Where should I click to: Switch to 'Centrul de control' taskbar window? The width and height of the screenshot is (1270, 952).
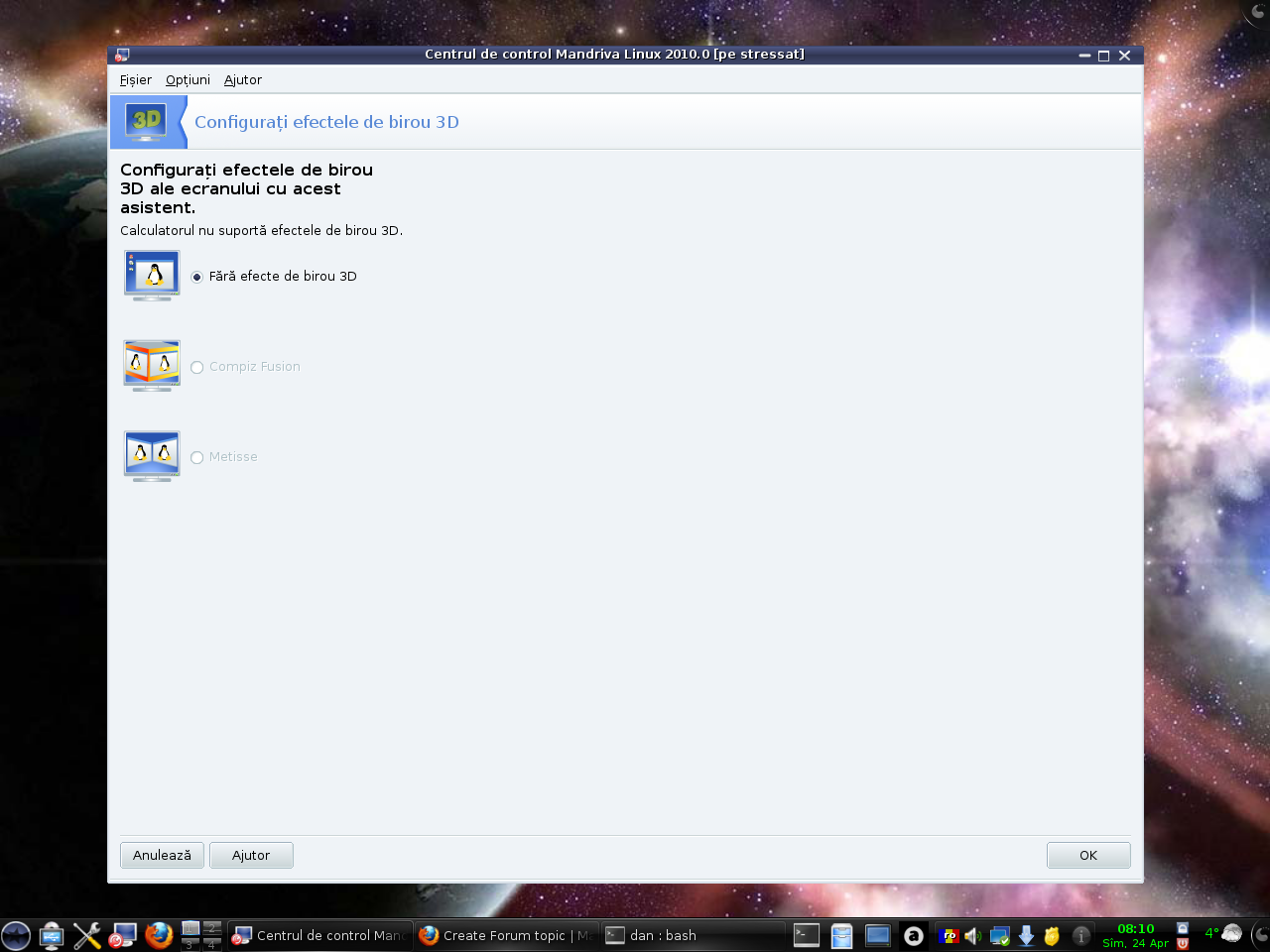(x=319, y=935)
